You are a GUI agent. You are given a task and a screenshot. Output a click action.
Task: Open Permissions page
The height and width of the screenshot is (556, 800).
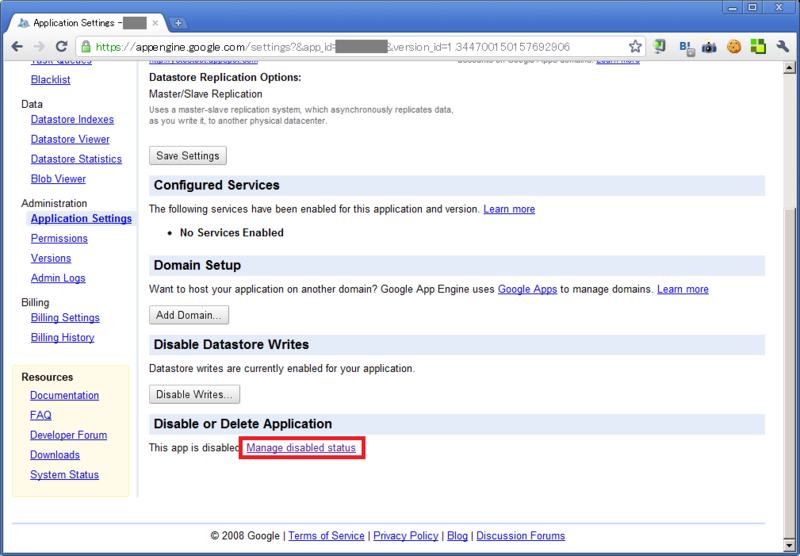click(x=59, y=238)
